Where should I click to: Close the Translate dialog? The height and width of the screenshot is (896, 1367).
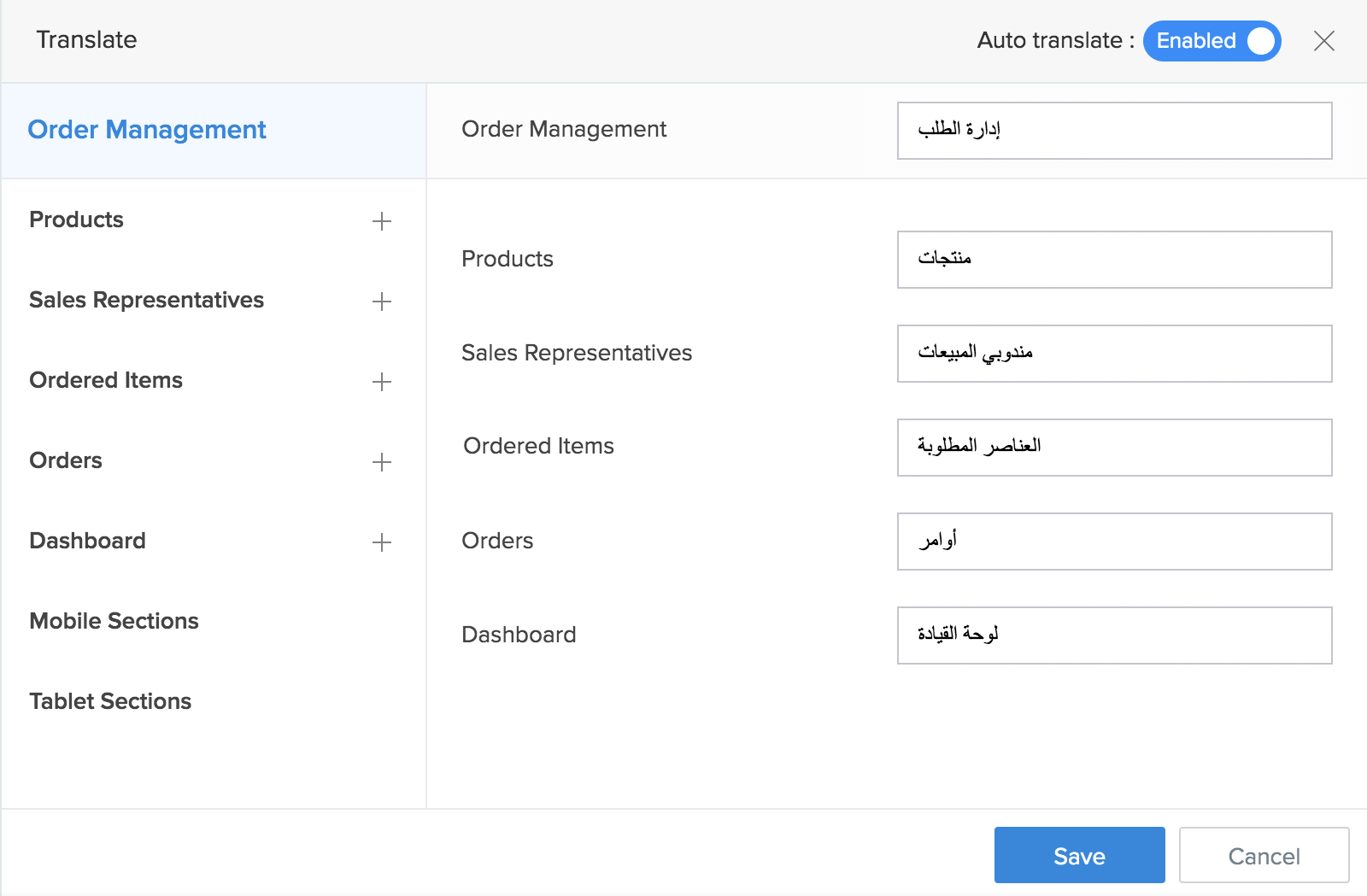click(x=1323, y=41)
